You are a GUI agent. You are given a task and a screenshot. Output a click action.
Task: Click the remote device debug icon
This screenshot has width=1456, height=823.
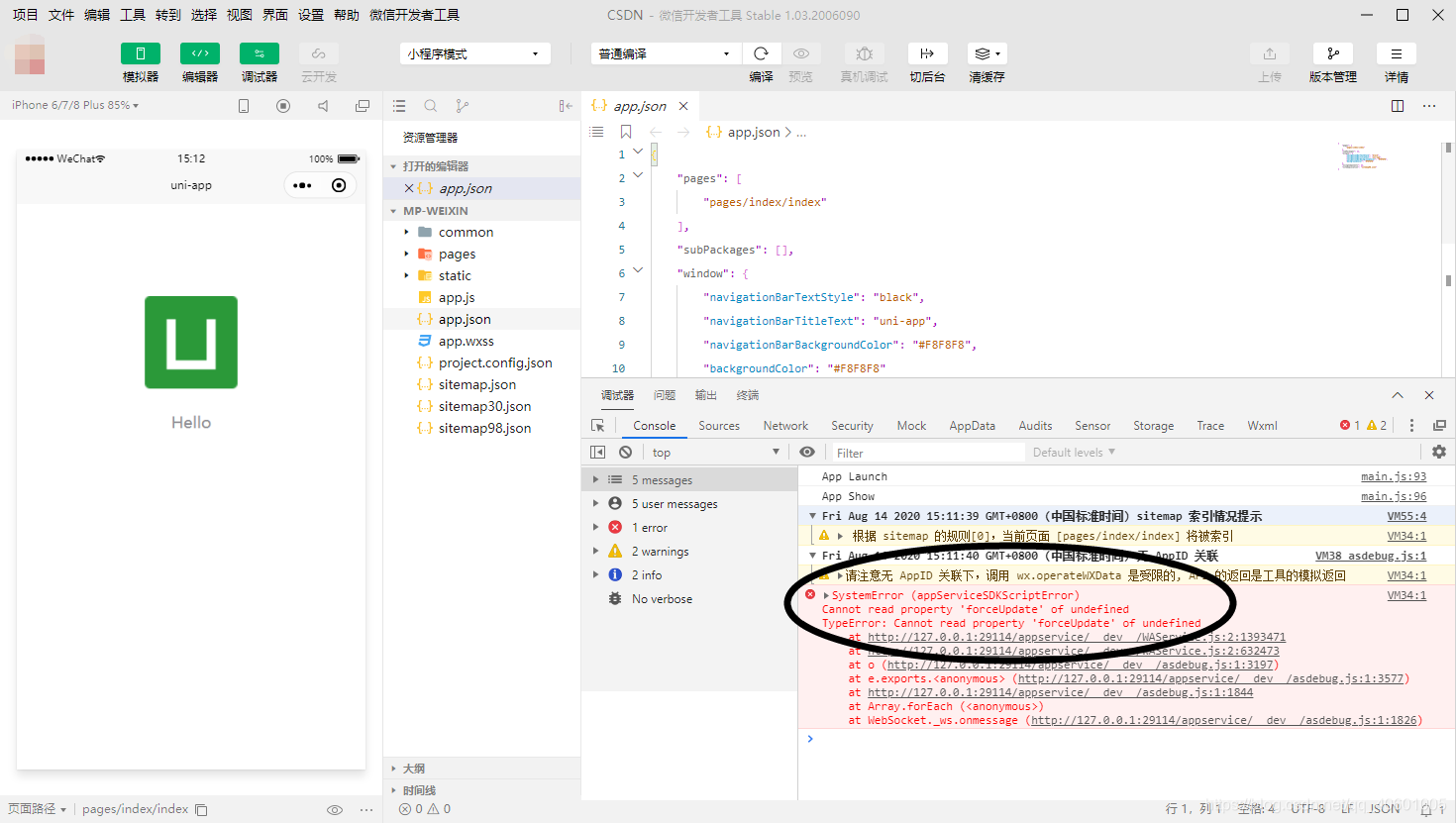click(865, 53)
